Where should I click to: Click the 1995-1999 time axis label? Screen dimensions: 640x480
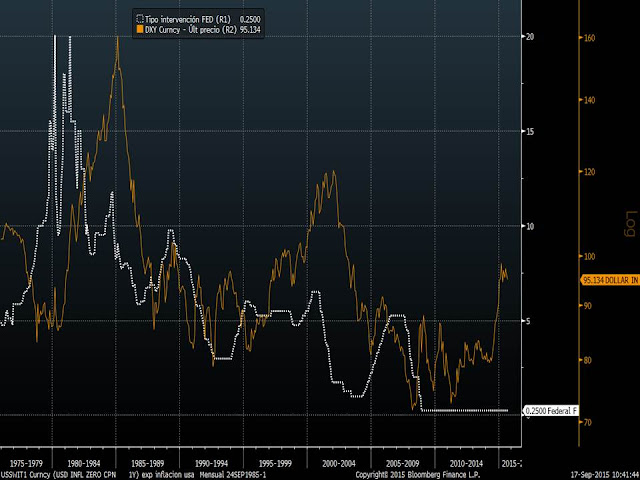point(275,463)
